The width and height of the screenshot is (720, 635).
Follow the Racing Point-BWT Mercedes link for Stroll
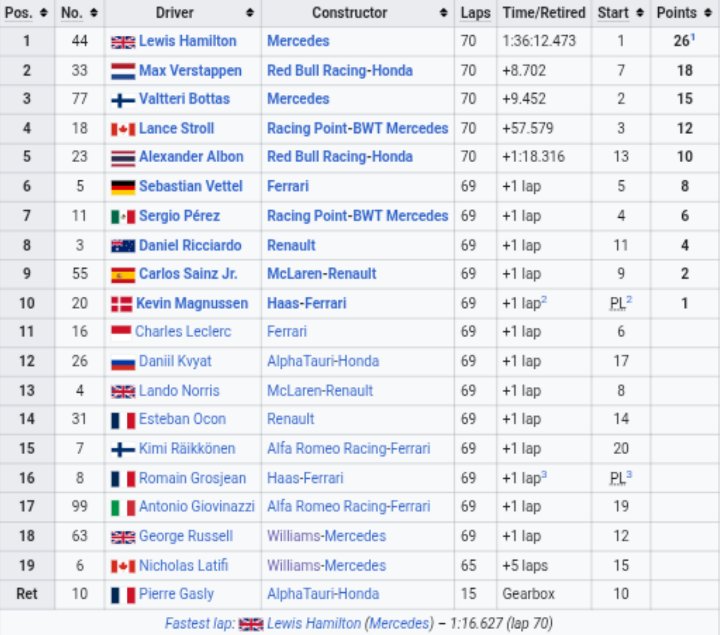[x=357, y=128]
